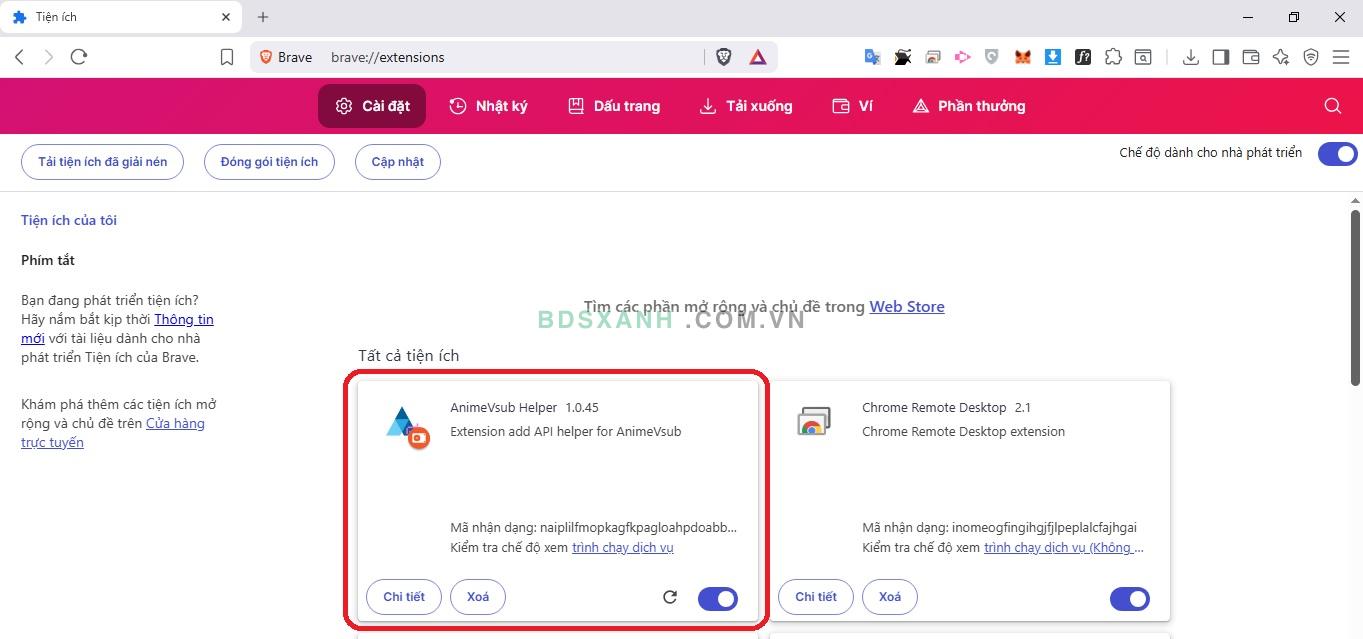Open the Google Translate extension icon
Screen dimensions: 1363x639
click(872, 57)
